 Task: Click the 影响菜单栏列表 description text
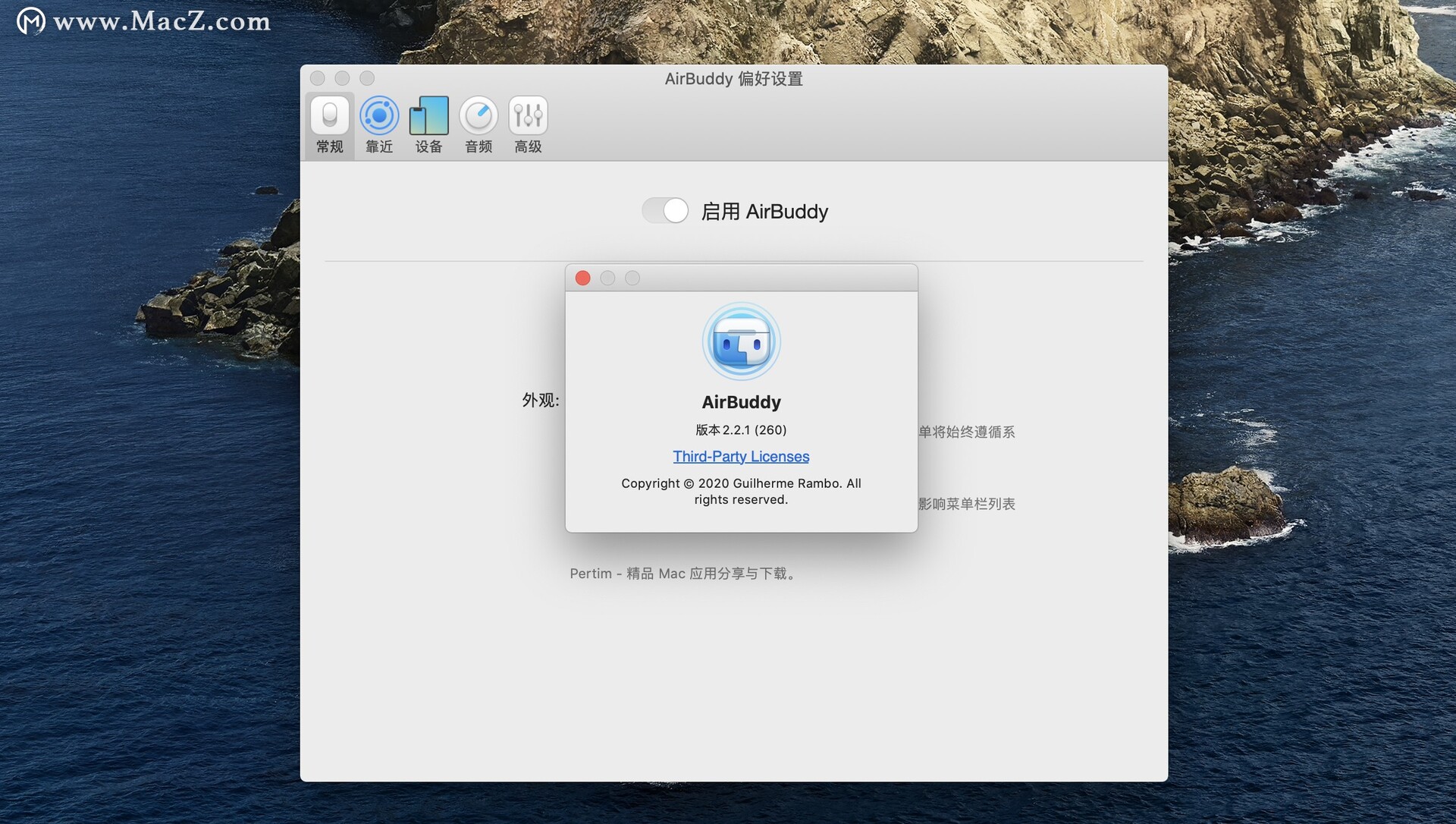[966, 504]
